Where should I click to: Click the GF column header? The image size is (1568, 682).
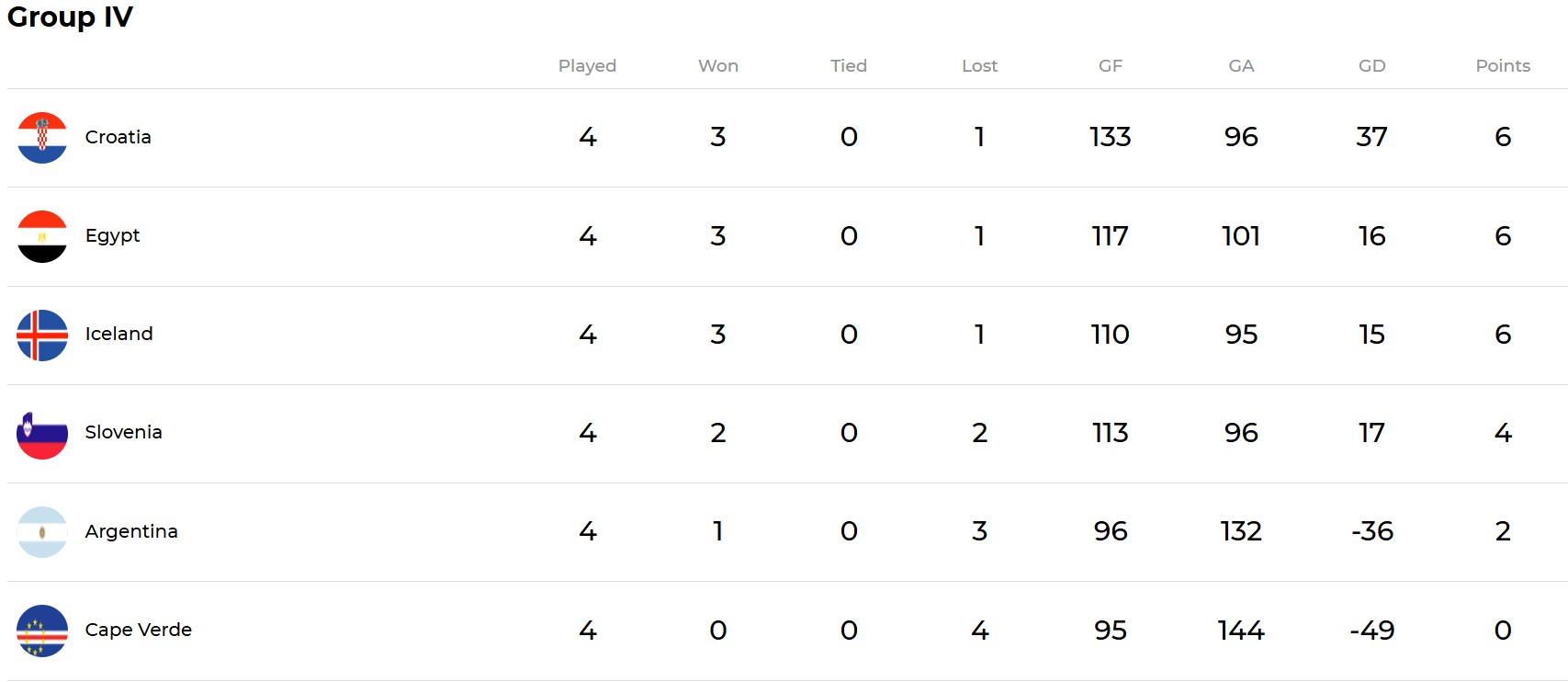click(x=1111, y=66)
